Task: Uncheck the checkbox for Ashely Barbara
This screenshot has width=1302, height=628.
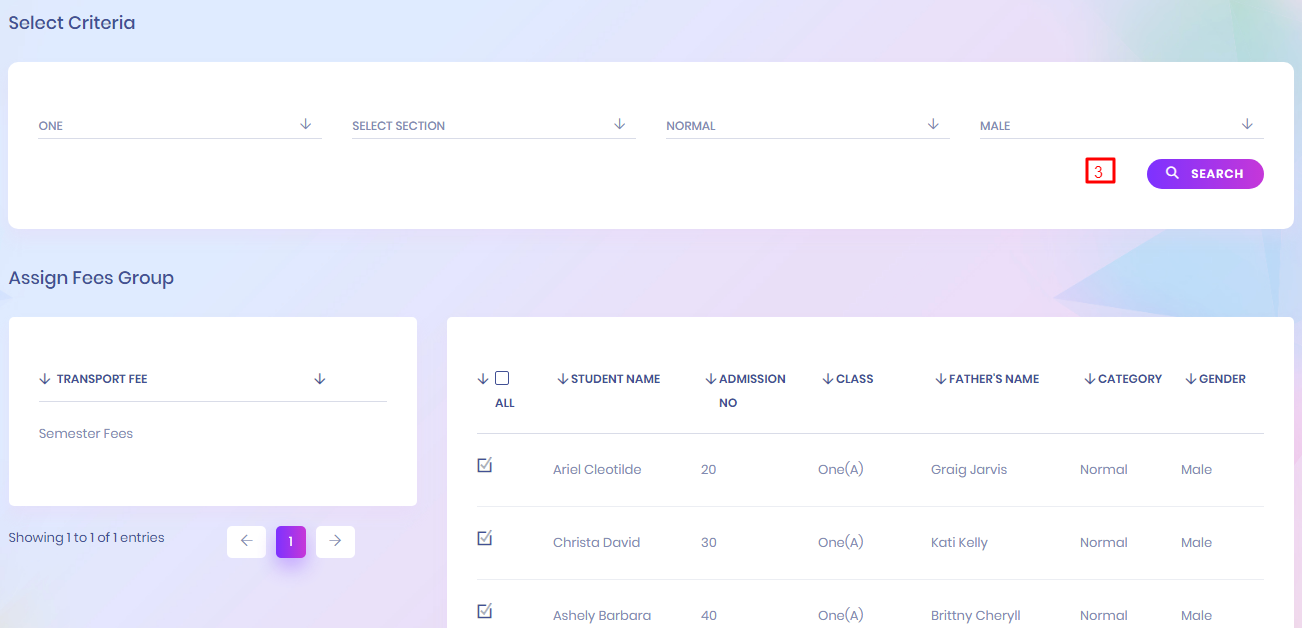Action: coord(485,612)
